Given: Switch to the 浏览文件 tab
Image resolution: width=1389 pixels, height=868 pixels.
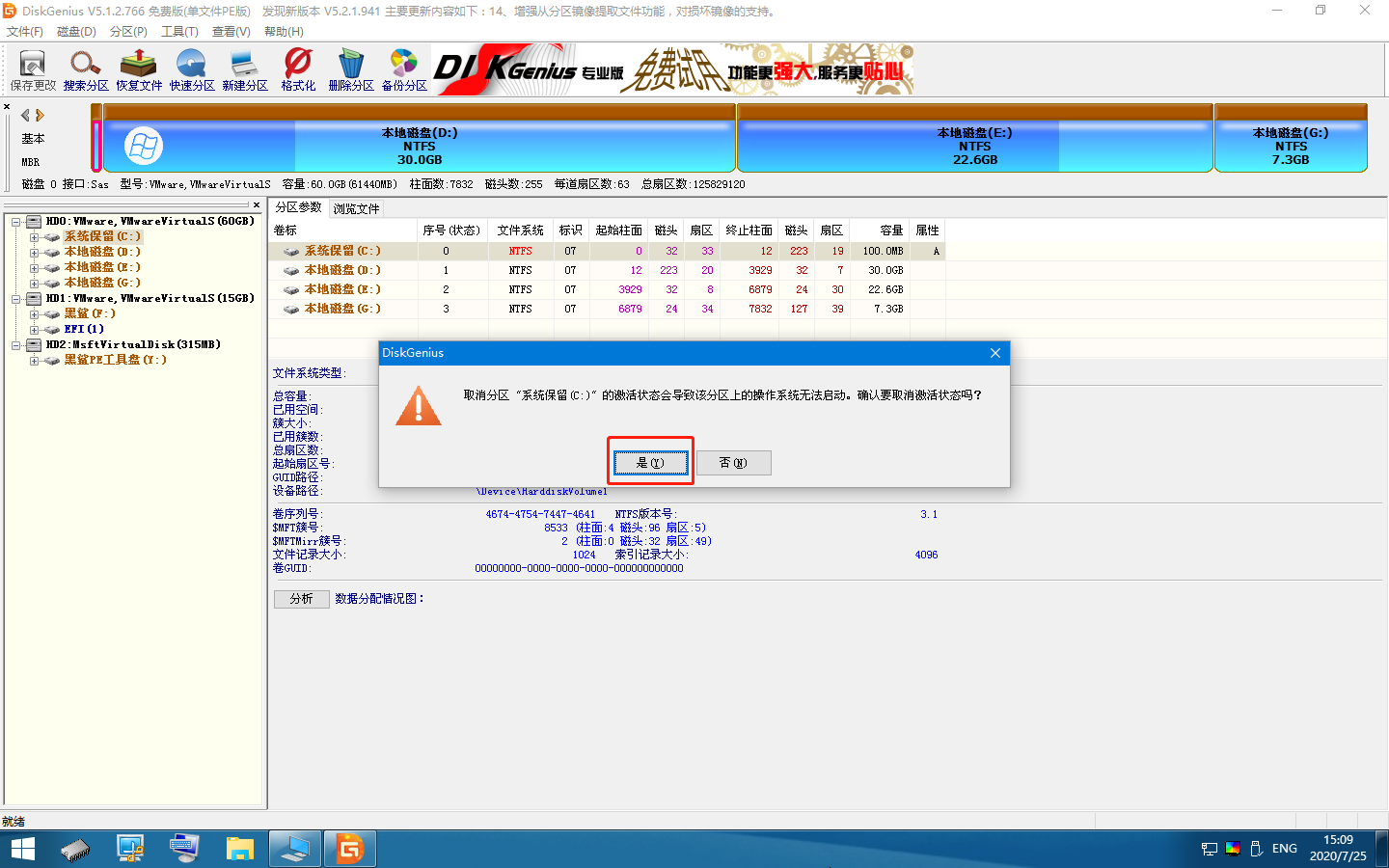Looking at the screenshot, I should click(x=357, y=208).
